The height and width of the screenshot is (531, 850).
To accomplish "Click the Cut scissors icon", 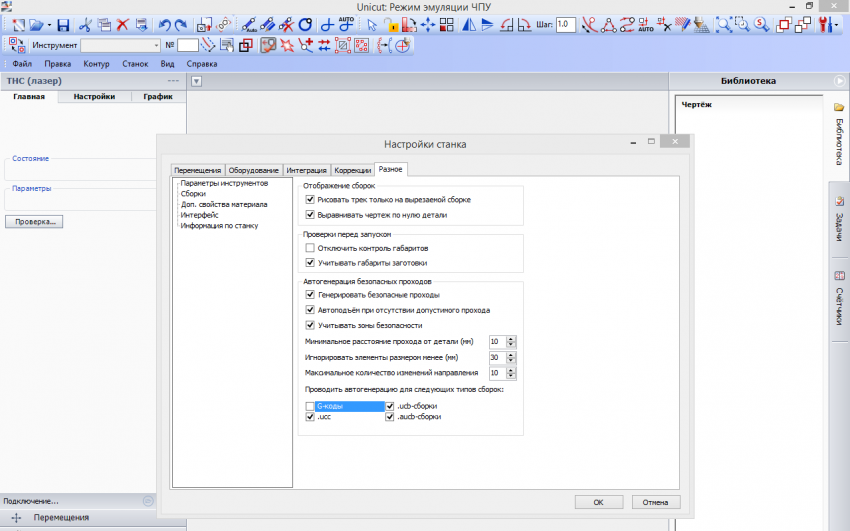I will point(85,24).
